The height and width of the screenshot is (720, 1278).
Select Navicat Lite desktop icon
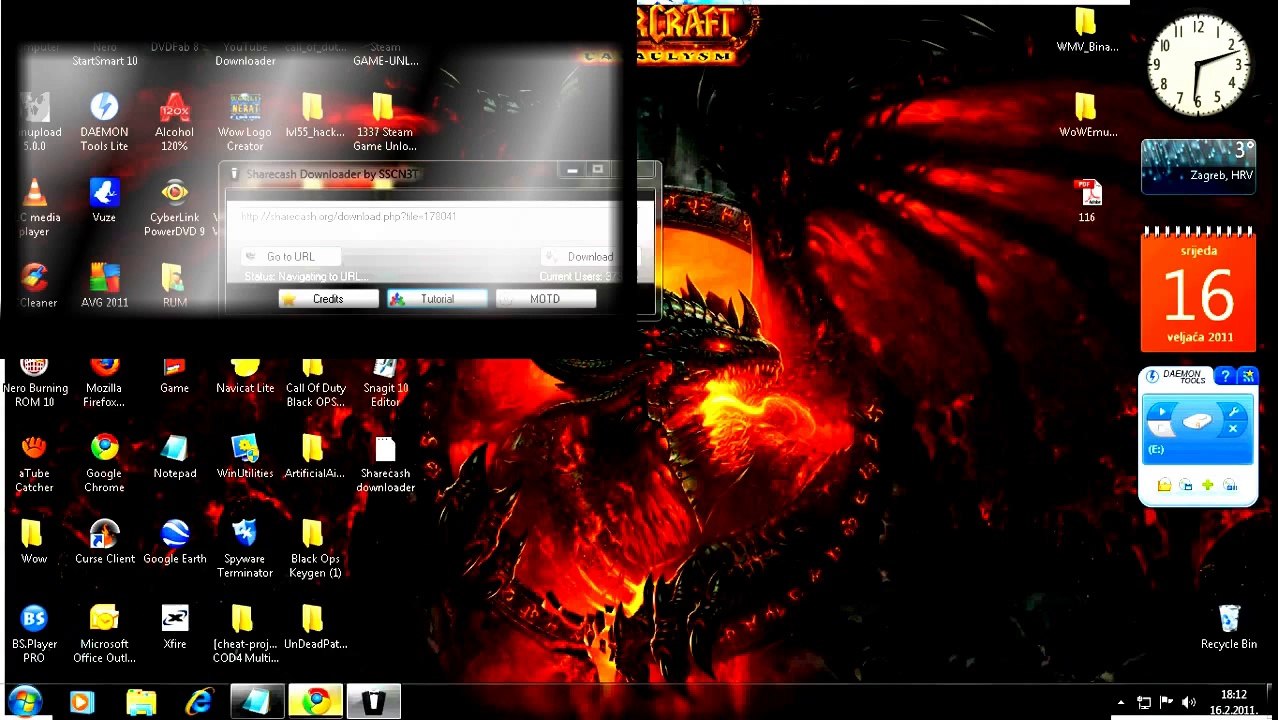pyautogui.click(x=245, y=376)
